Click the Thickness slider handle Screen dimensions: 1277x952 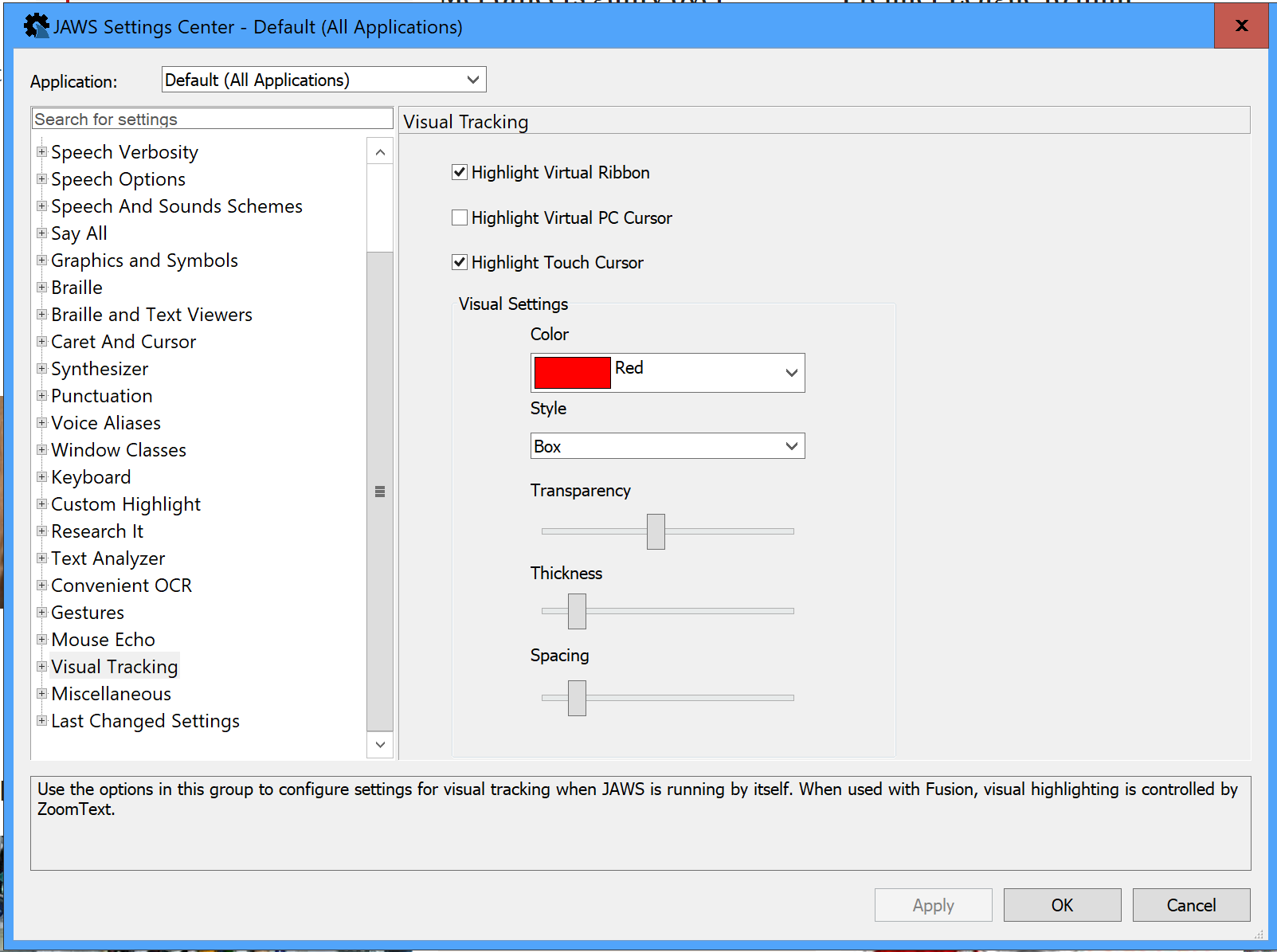pyautogui.click(x=577, y=611)
